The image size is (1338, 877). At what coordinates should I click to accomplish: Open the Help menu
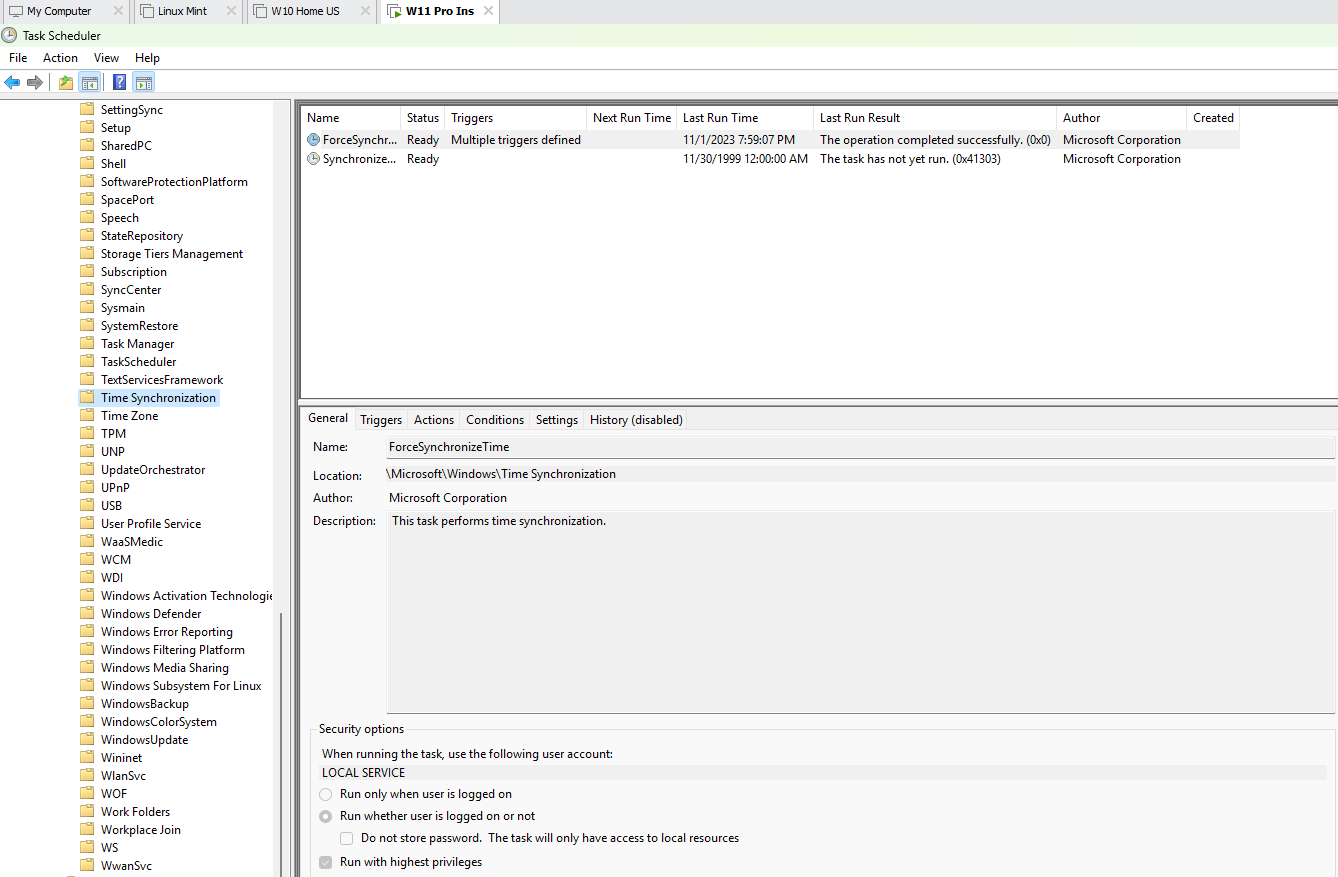147,58
